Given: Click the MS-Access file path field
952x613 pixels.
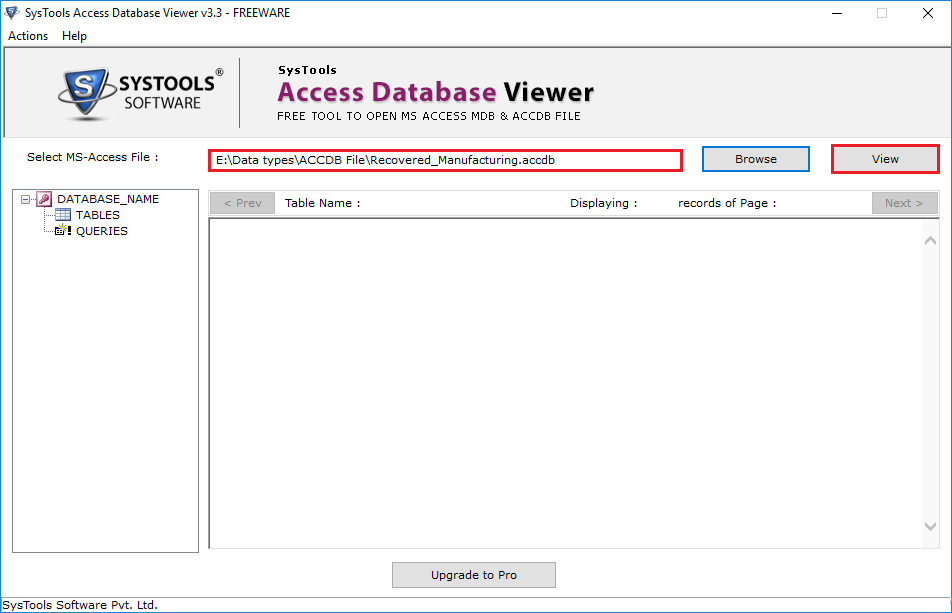Looking at the screenshot, I should (x=445, y=160).
